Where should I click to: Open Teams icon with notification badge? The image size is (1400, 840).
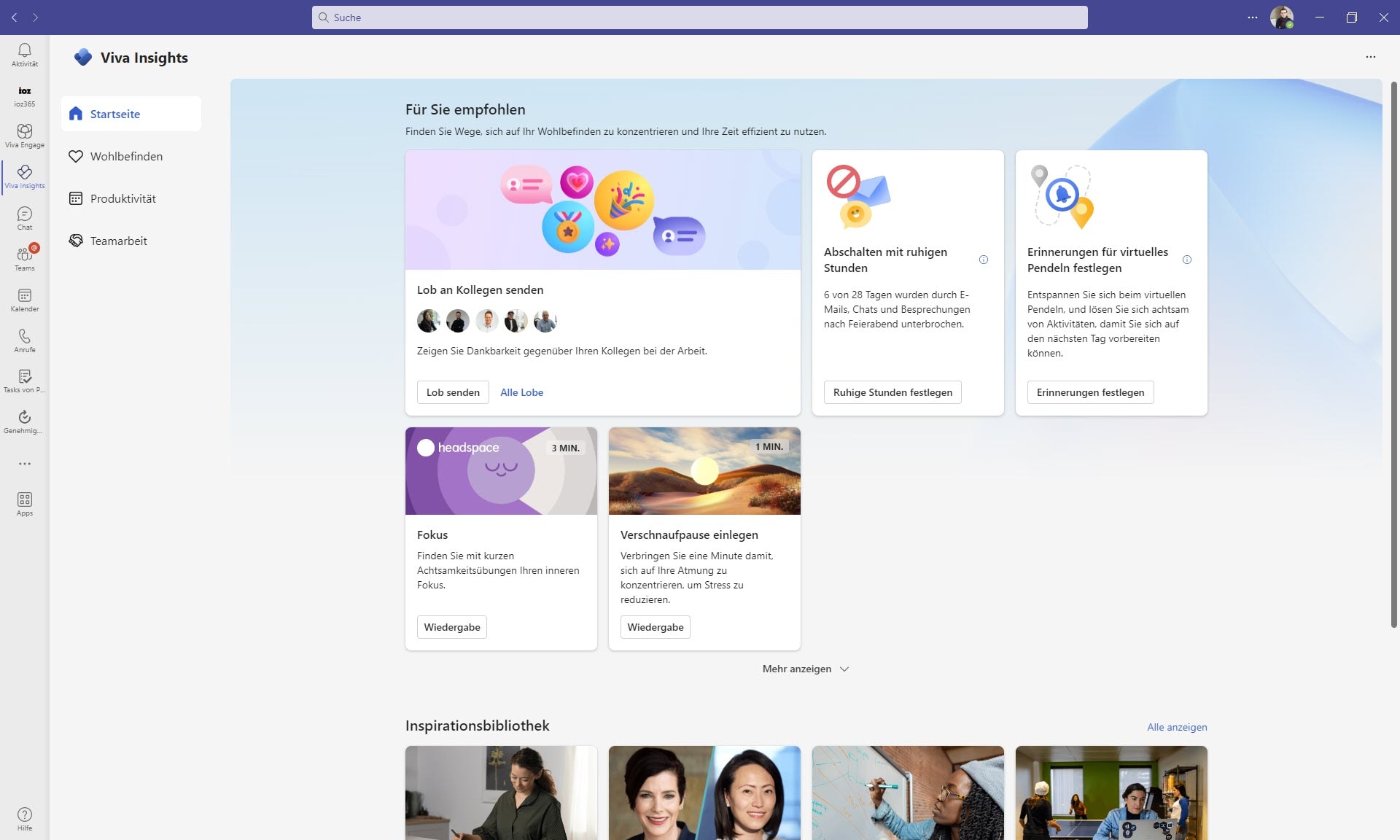24,257
